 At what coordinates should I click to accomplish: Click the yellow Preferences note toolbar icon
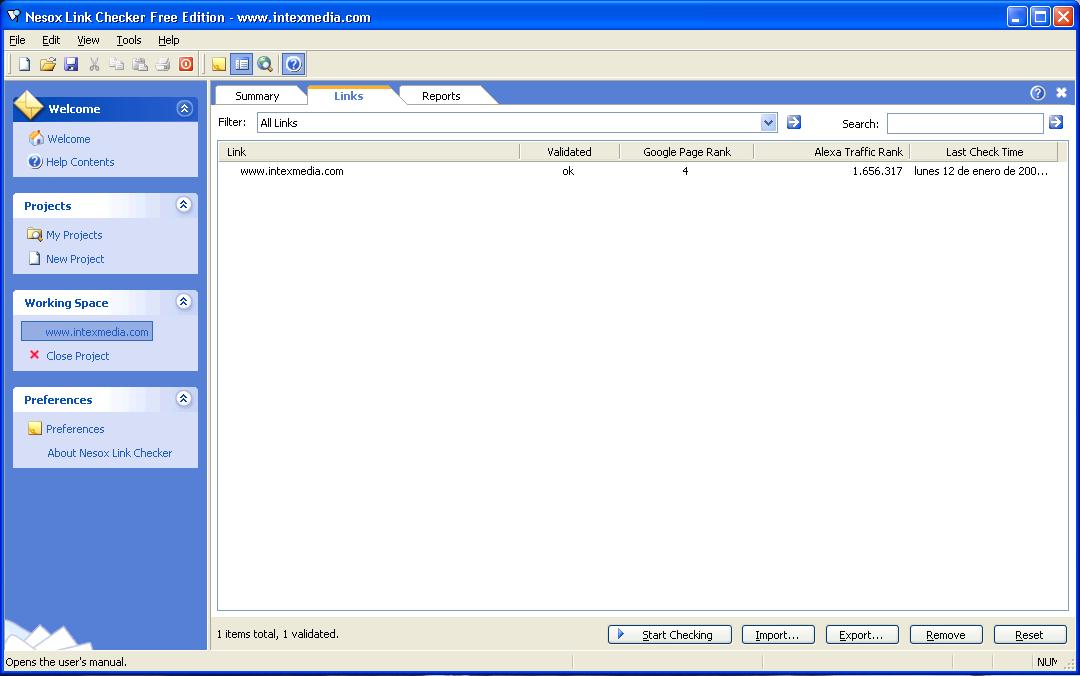click(218, 64)
